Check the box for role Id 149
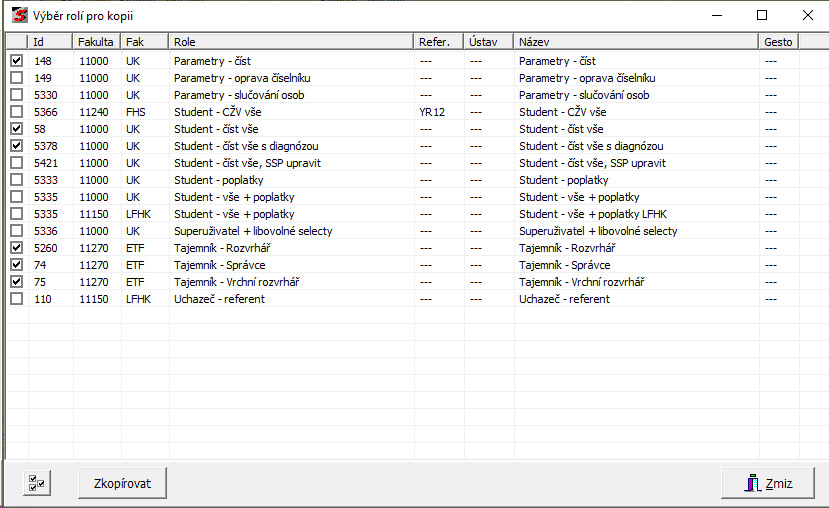 (x=16, y=78)
